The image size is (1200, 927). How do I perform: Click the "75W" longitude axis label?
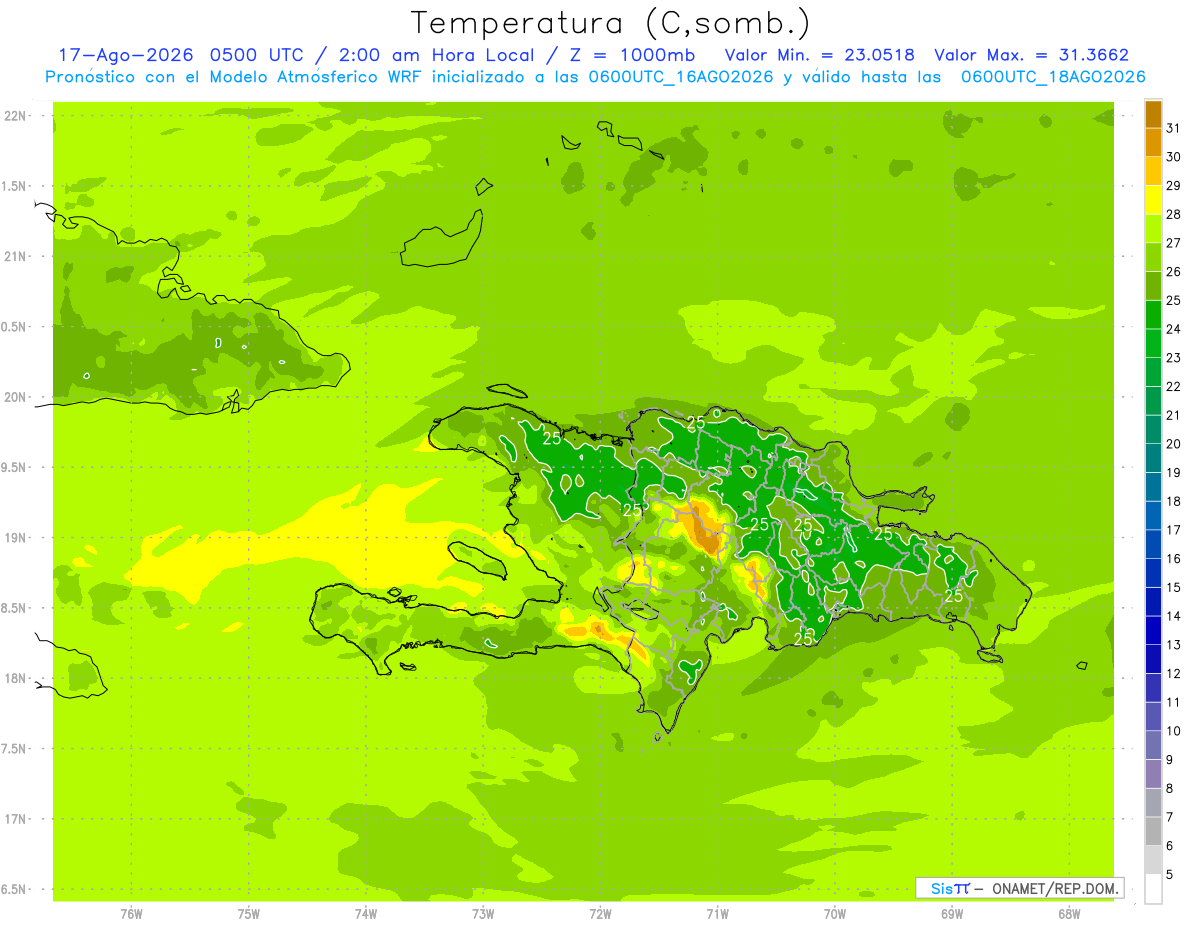pyautogui.click(x=249, y=914)
